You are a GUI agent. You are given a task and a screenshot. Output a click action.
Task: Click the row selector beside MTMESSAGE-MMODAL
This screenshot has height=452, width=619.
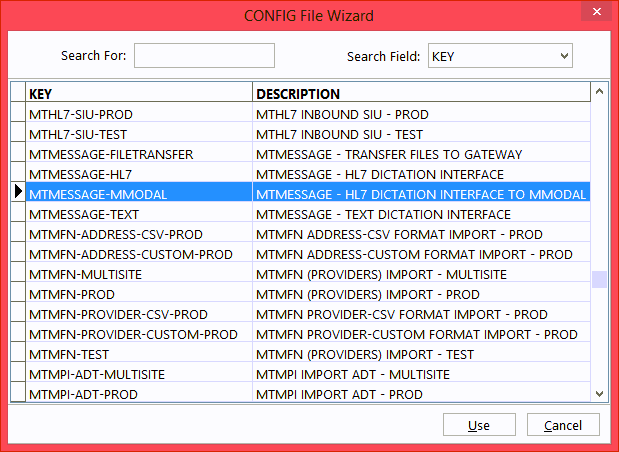[18, 194]
